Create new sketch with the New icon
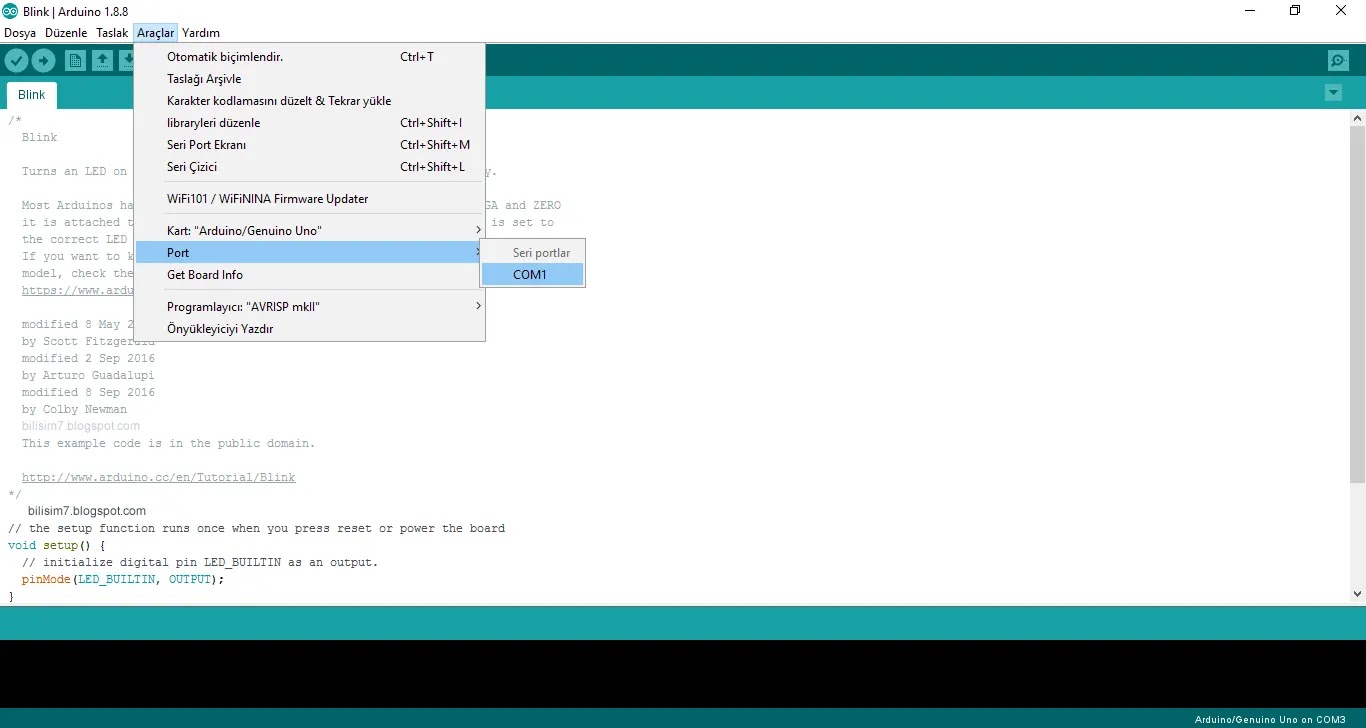The width and height of the screenshot is (1366, 728). pos(75,61)
